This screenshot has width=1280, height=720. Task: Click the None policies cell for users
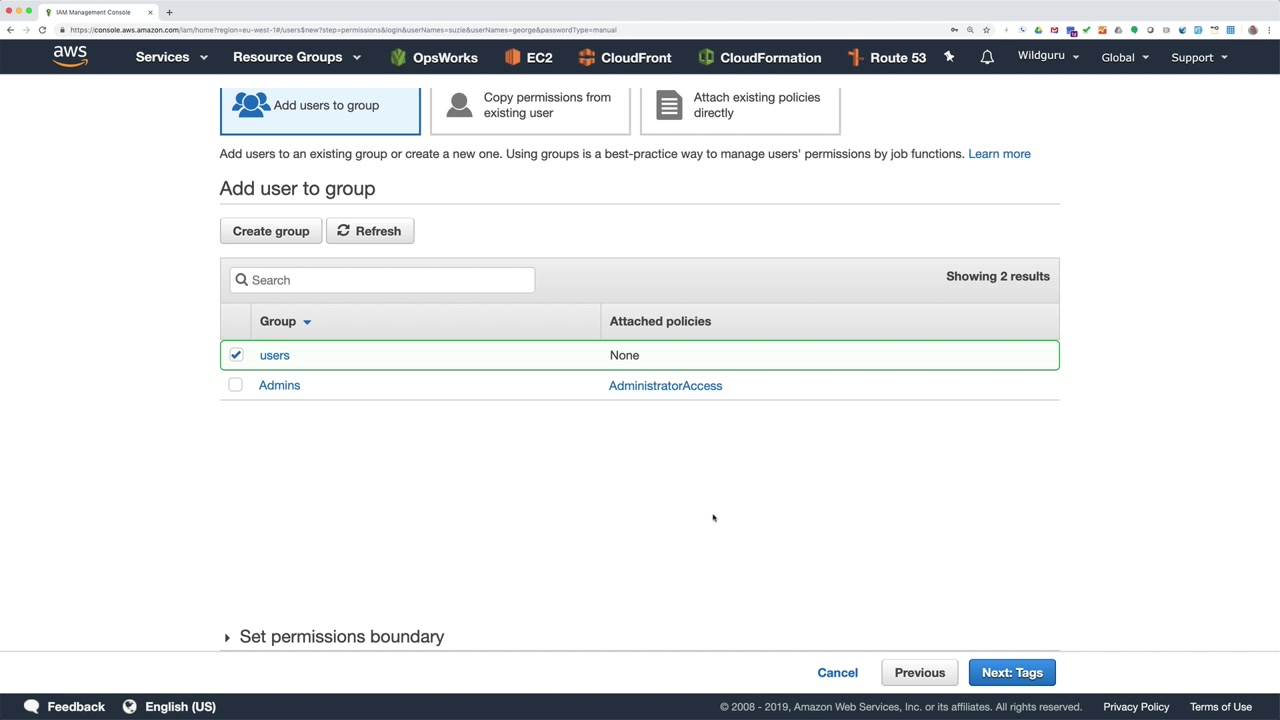(x=624, y=355)
